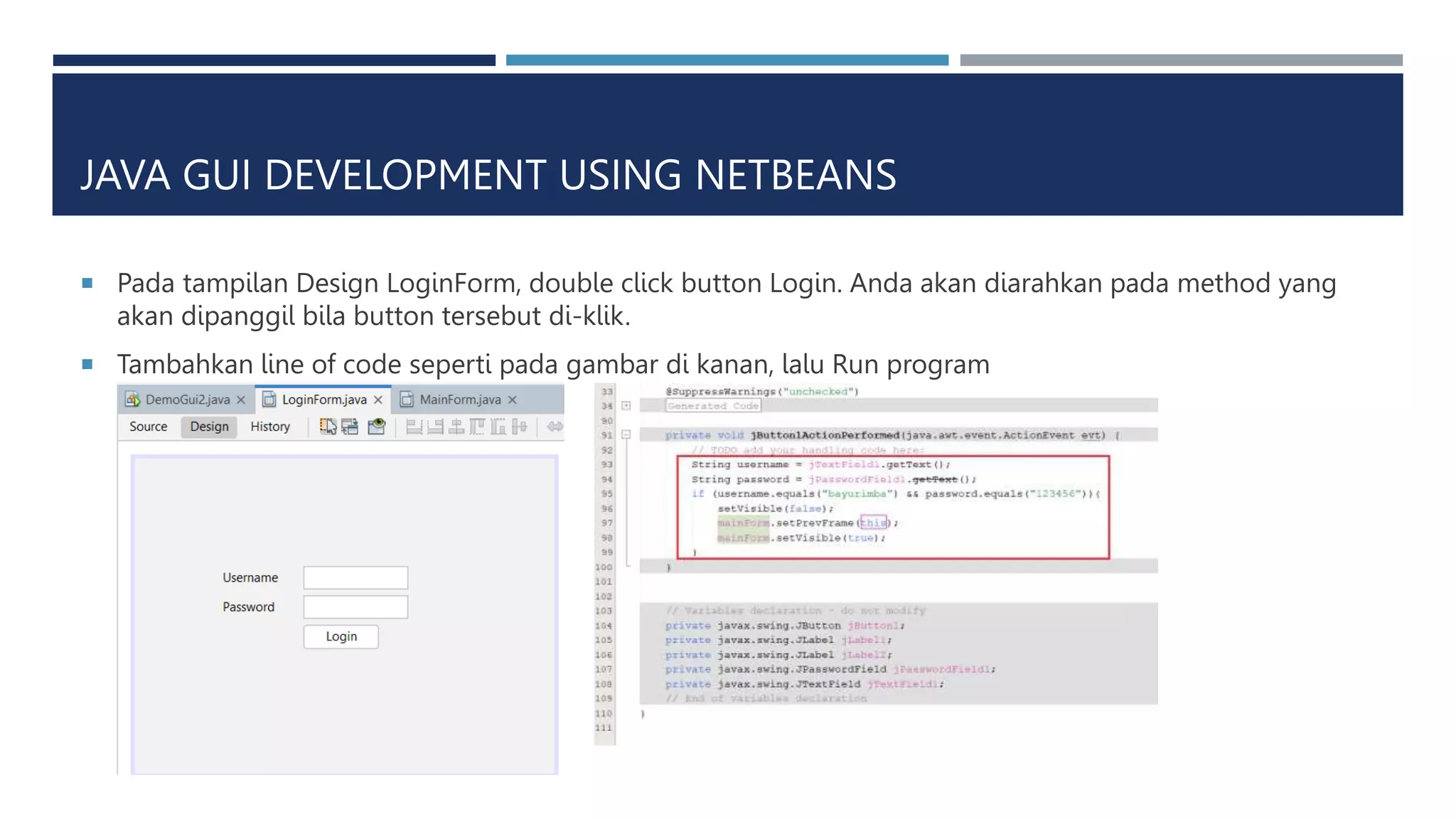1456x819 pixels.
Task: Click the Align Right in Column icon
Action: [x=435, y=427]
